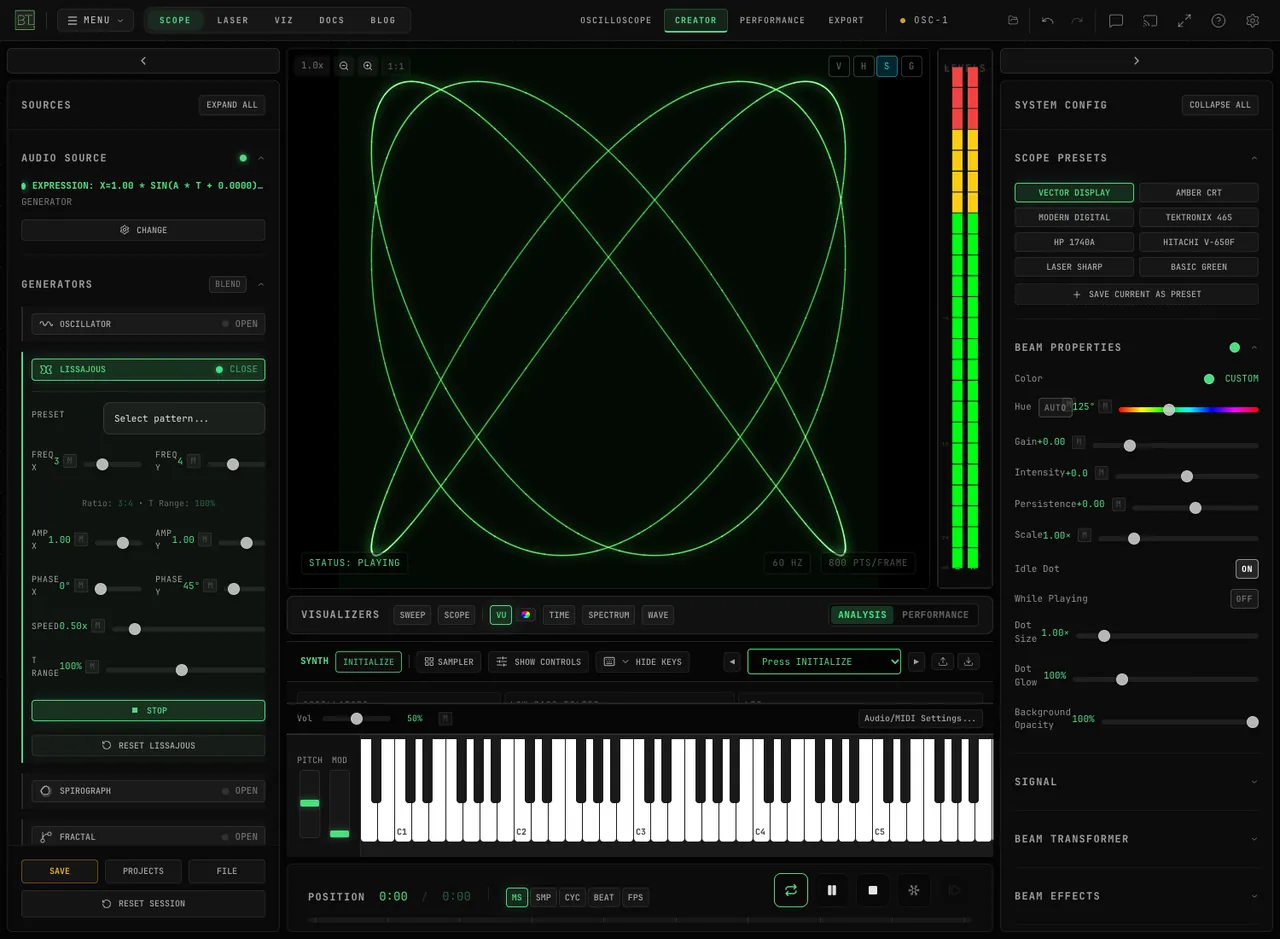Switch visualizers to PERFORMANCE mode
Screen dimensions: 1280x939
pos(935,615)
